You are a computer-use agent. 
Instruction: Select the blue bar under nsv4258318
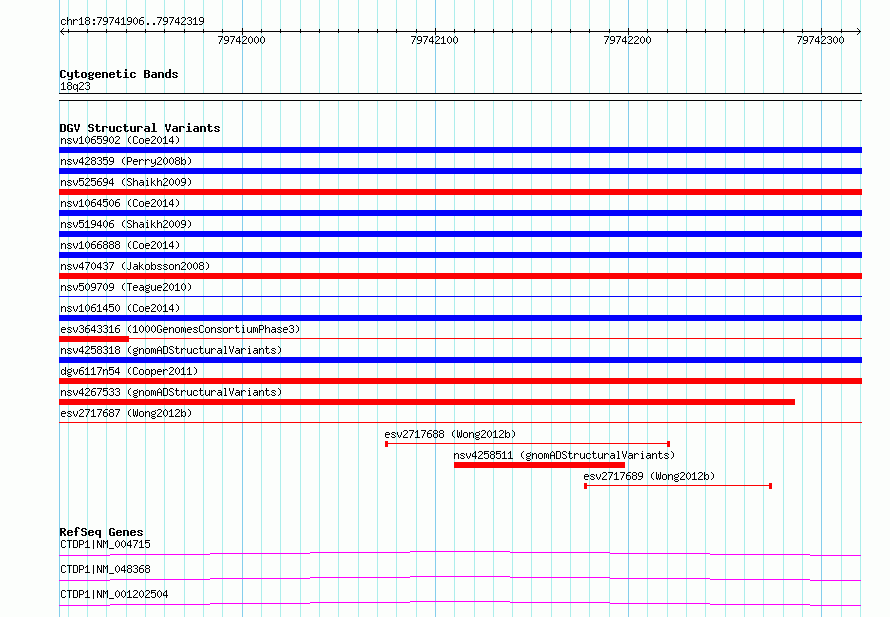pyautogui.click(x=460, y=360)
